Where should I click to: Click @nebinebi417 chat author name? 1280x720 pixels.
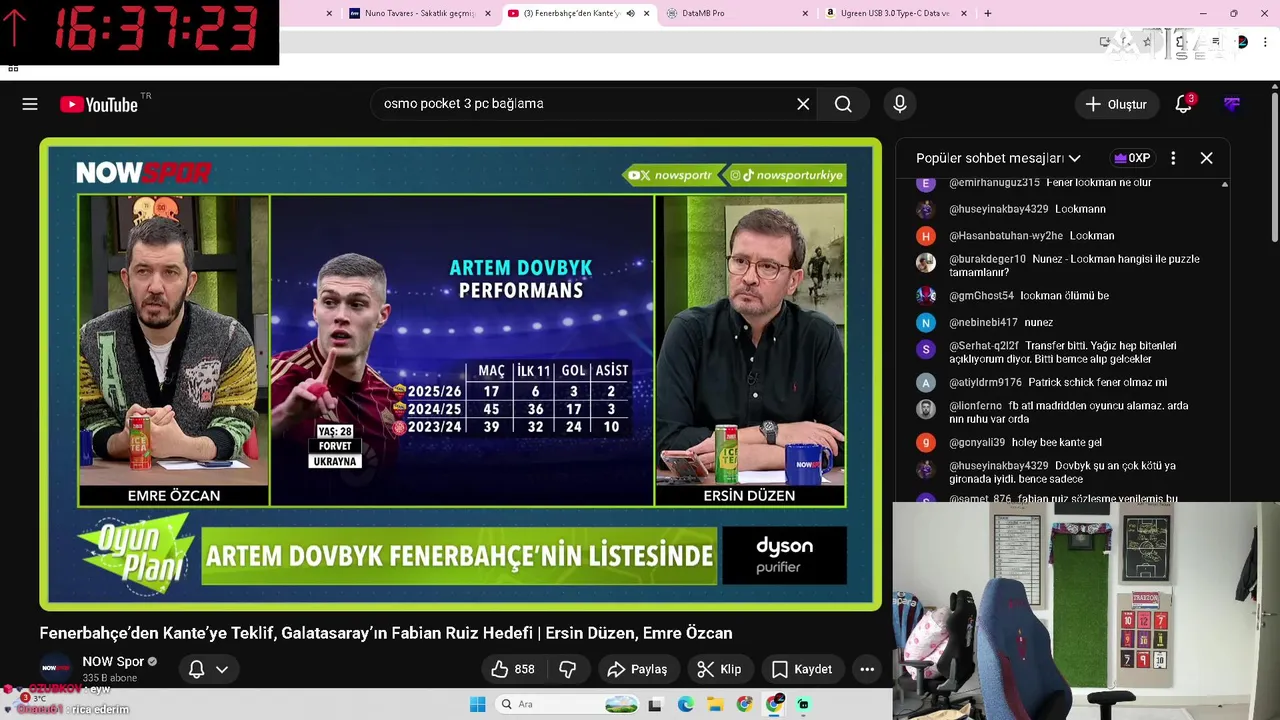coord(983,322)
